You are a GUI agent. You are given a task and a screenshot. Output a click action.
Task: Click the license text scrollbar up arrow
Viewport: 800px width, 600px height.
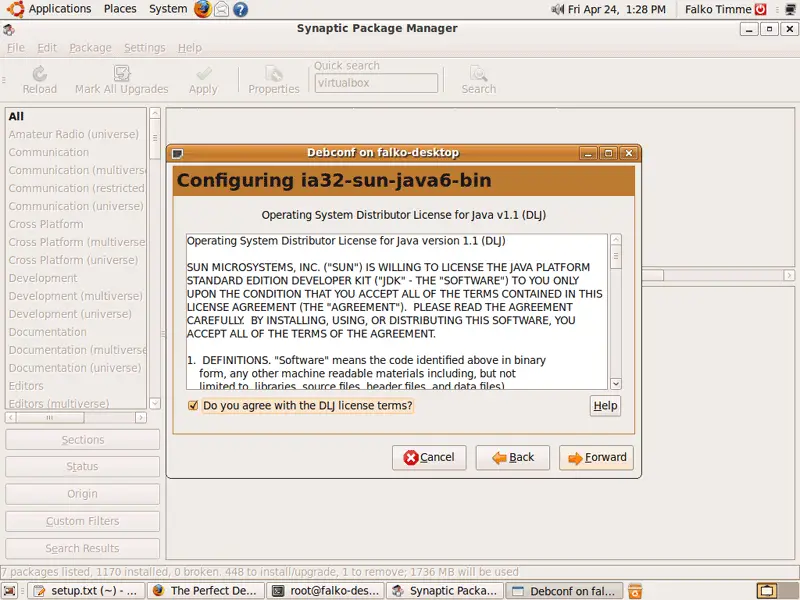tap(616, 239)
